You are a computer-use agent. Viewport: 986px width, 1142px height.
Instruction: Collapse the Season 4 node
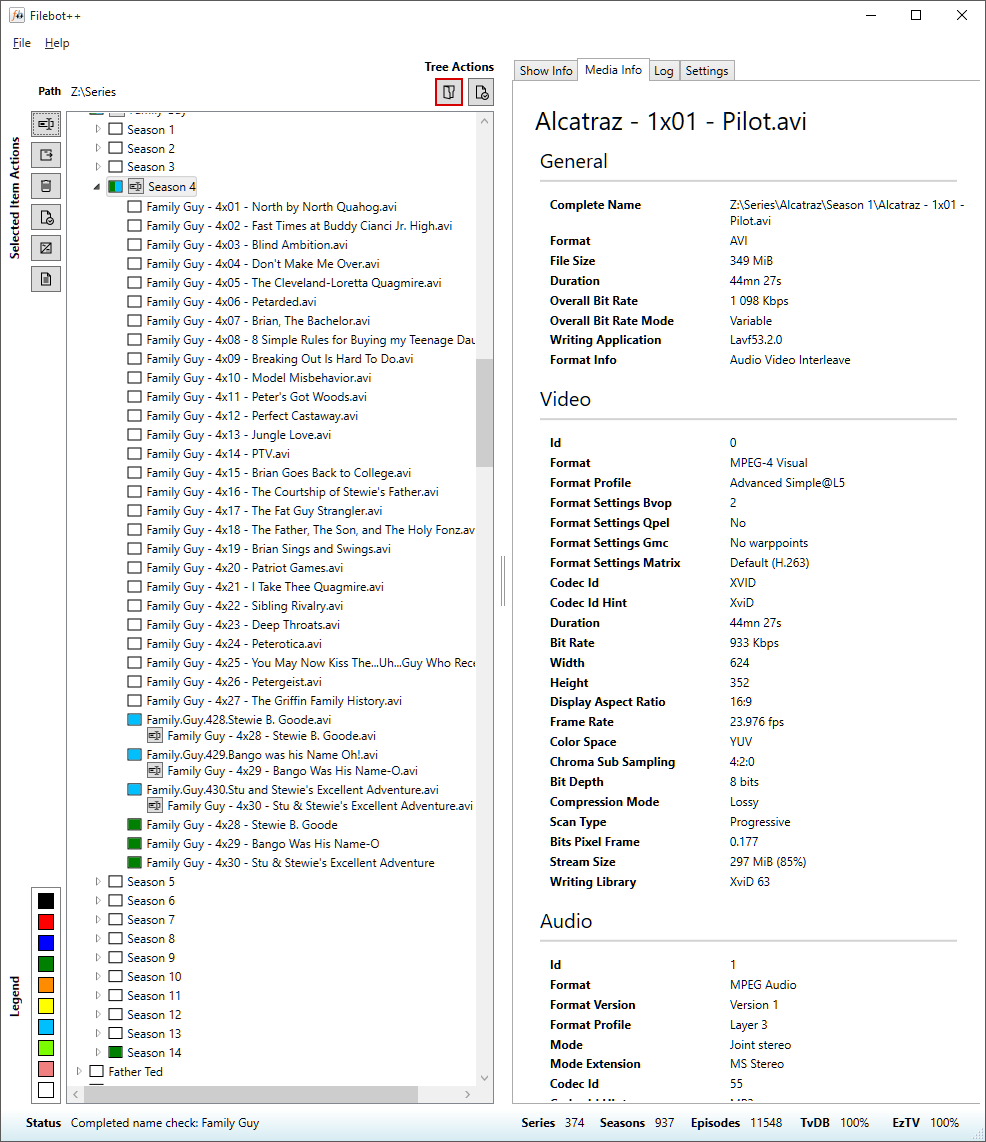pyautogui.click(x=97, y=187)
